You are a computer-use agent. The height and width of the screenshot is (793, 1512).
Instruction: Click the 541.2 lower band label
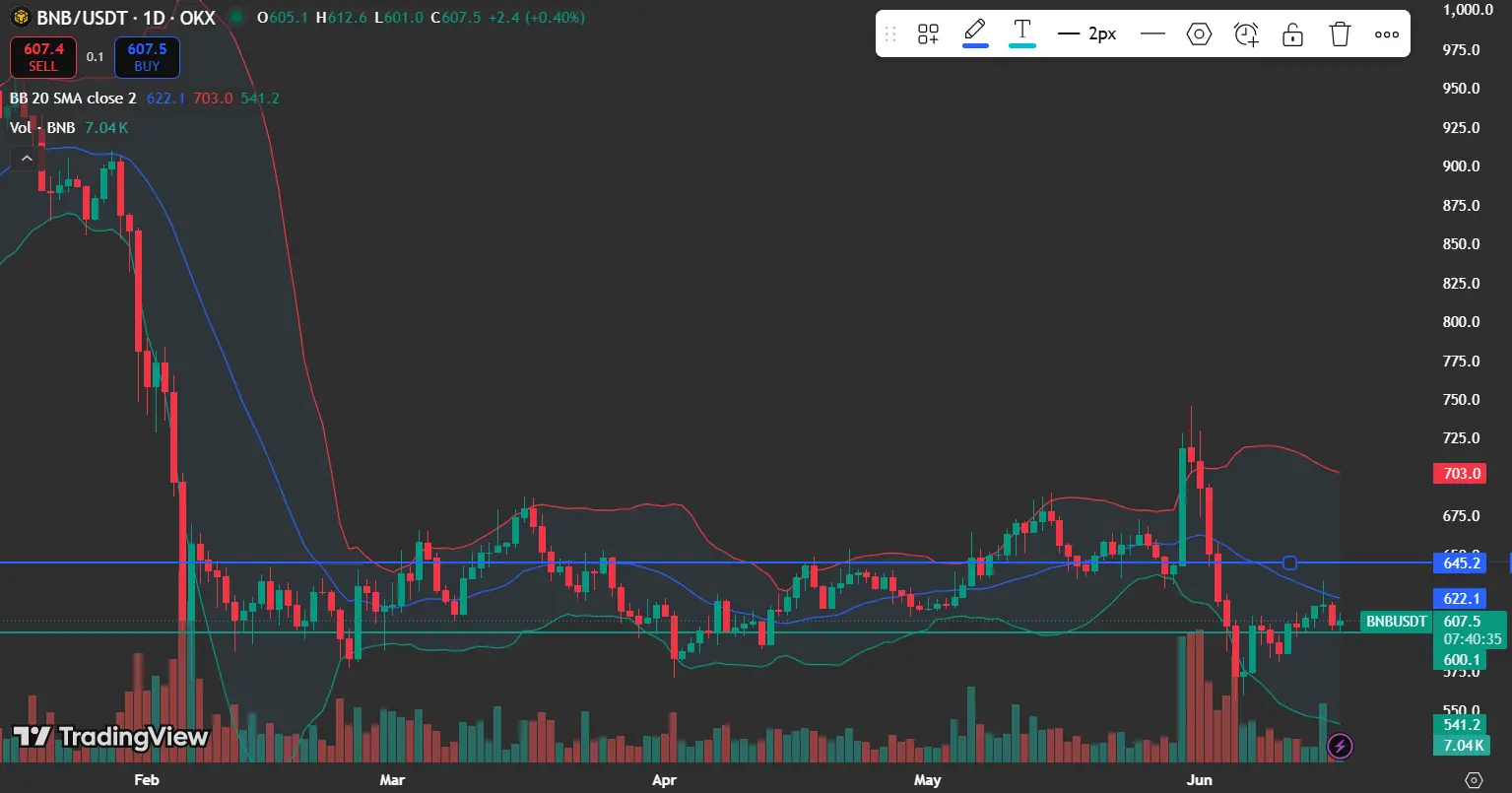coord(1459,725)
